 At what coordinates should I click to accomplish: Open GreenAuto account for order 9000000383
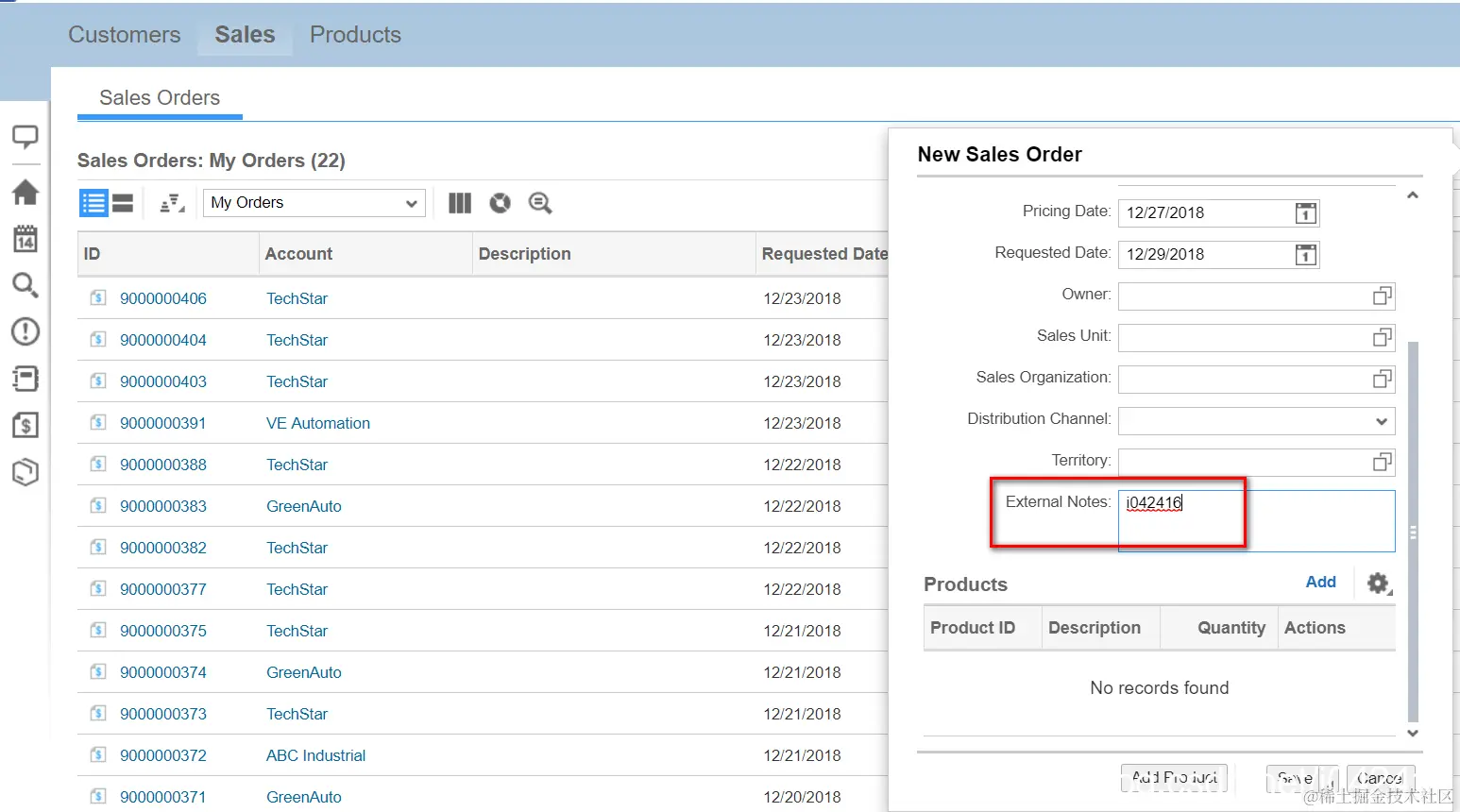[304, 507]
